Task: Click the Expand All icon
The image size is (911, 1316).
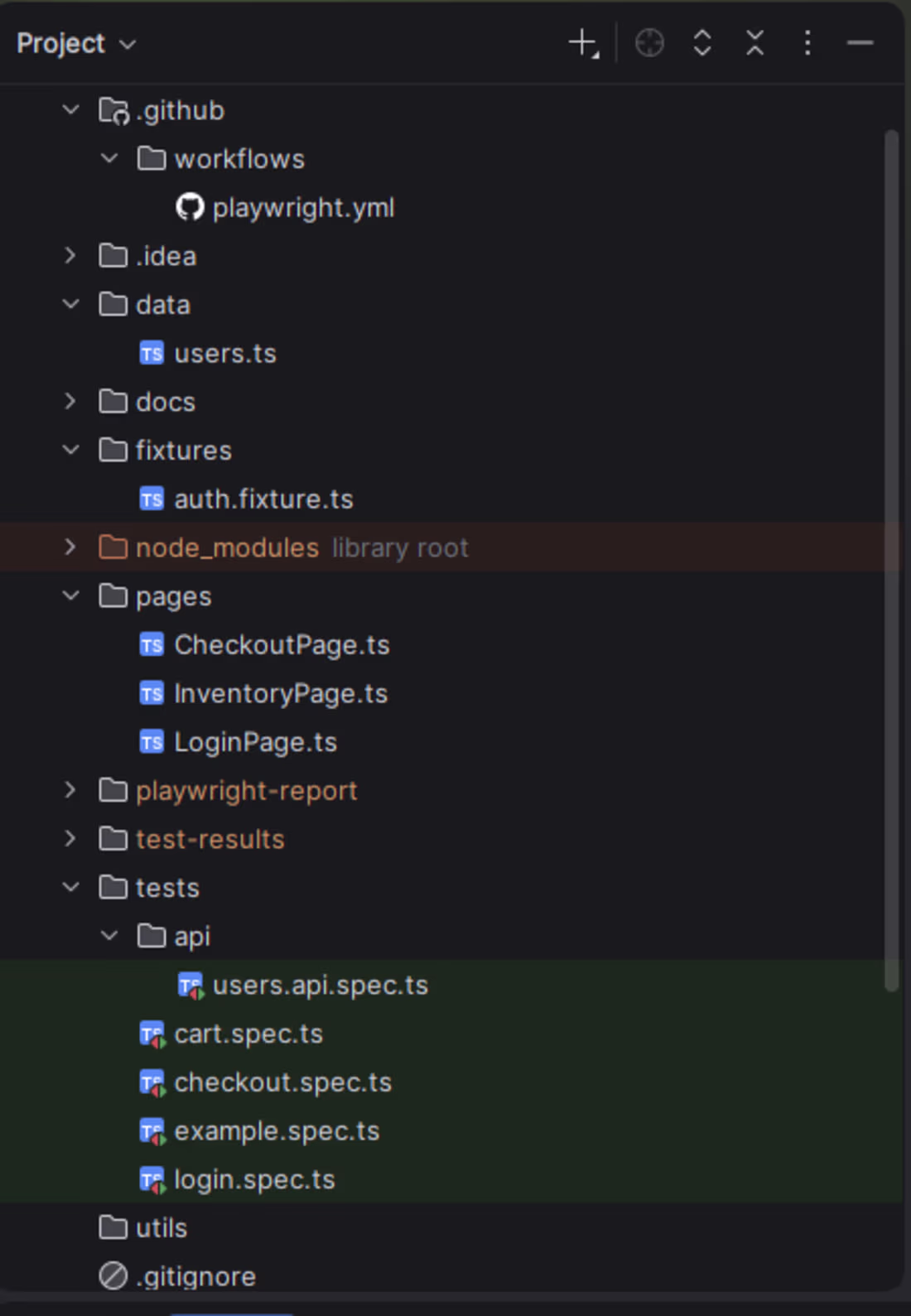Action: tap(702, 43)
